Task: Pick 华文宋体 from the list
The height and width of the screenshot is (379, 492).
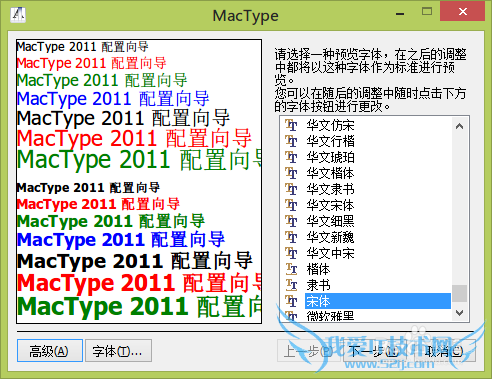Action: point(330,205)
